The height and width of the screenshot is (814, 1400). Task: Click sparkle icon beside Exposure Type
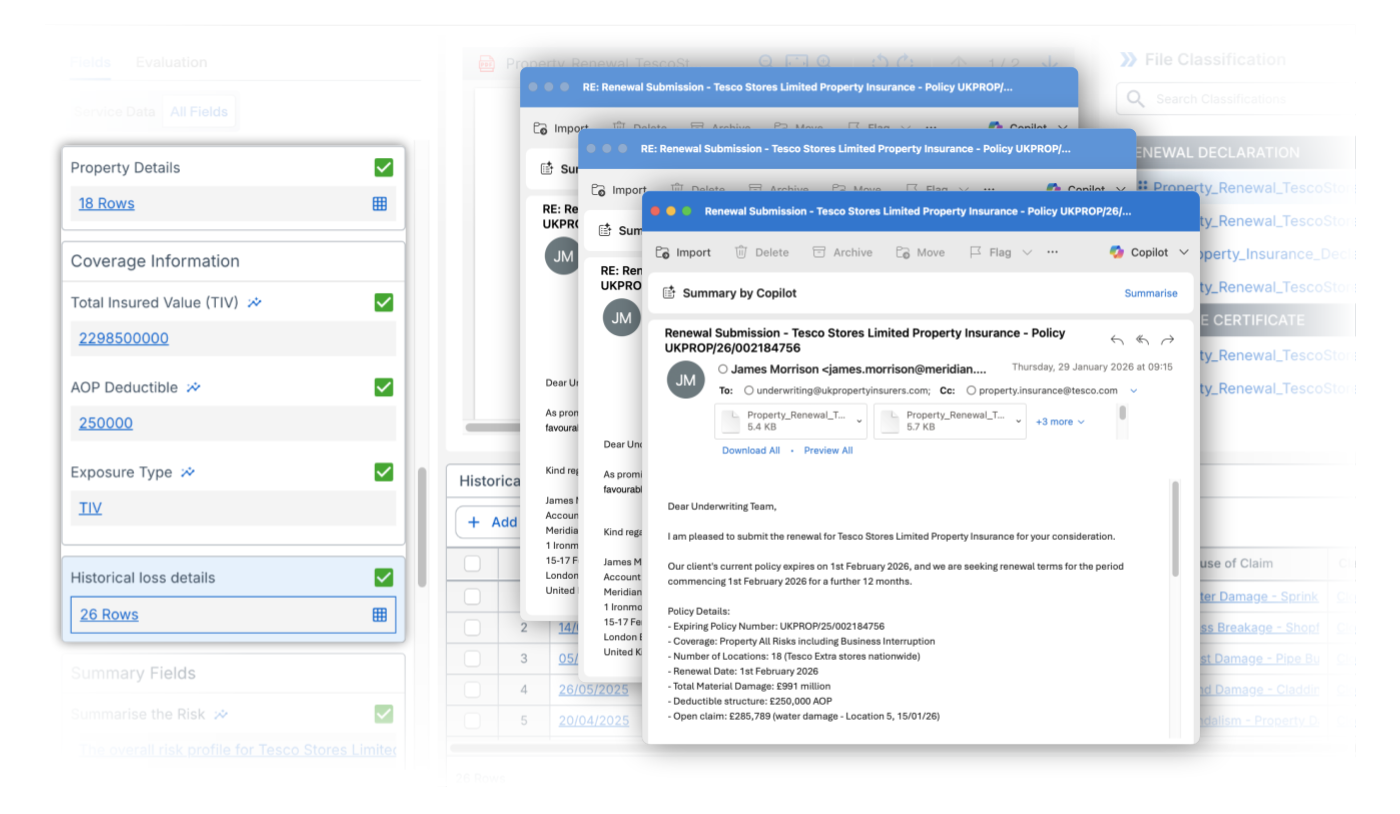(x=188, y=472)
